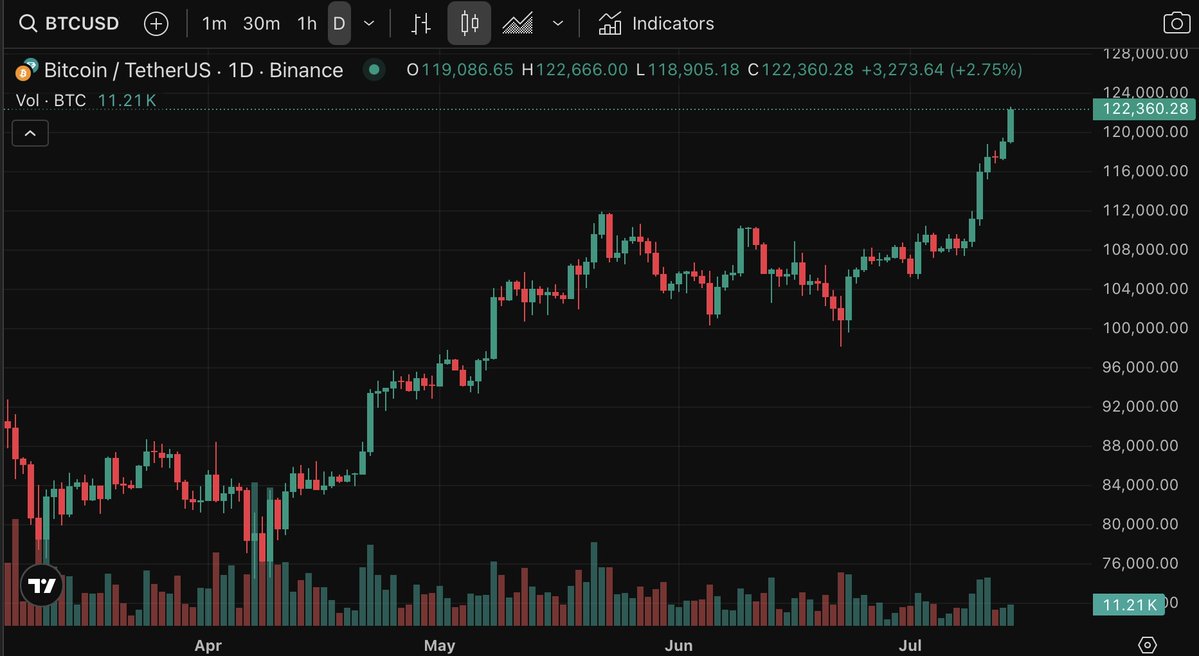
Task: Collapse the indicator legend with the chevron
Action: coord(30,134)
